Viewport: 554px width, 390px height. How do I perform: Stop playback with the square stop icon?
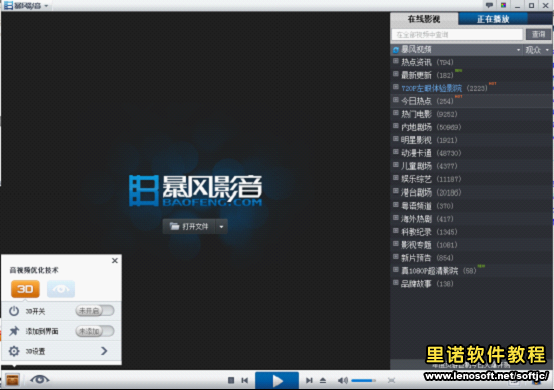click(x=231, y=380)
